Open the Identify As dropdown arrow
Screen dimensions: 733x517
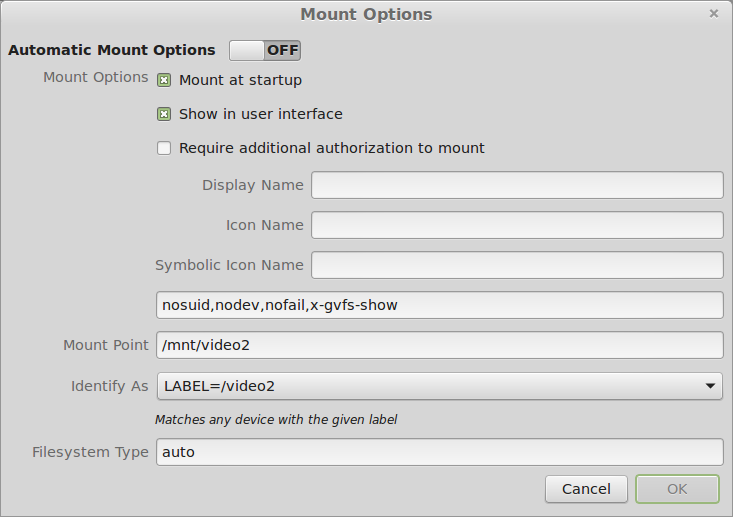point(709,386)
